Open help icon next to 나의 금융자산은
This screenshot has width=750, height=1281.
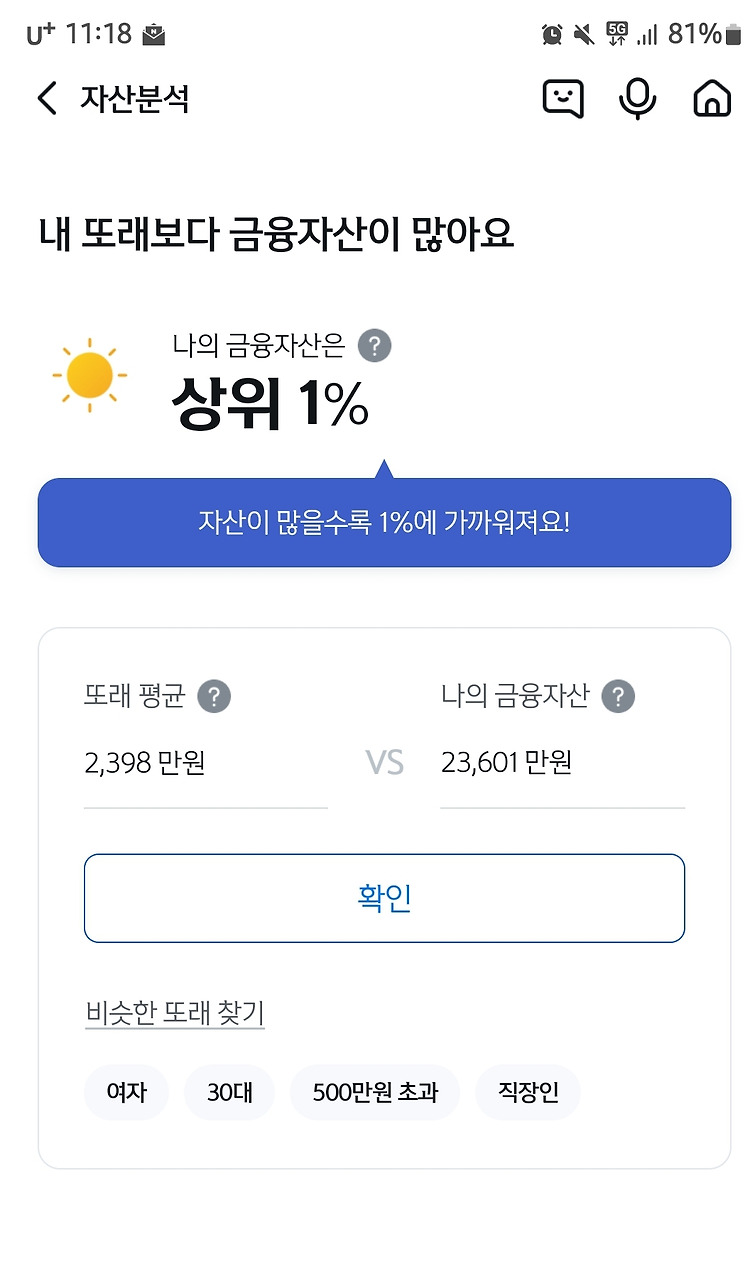click(374, 346)
